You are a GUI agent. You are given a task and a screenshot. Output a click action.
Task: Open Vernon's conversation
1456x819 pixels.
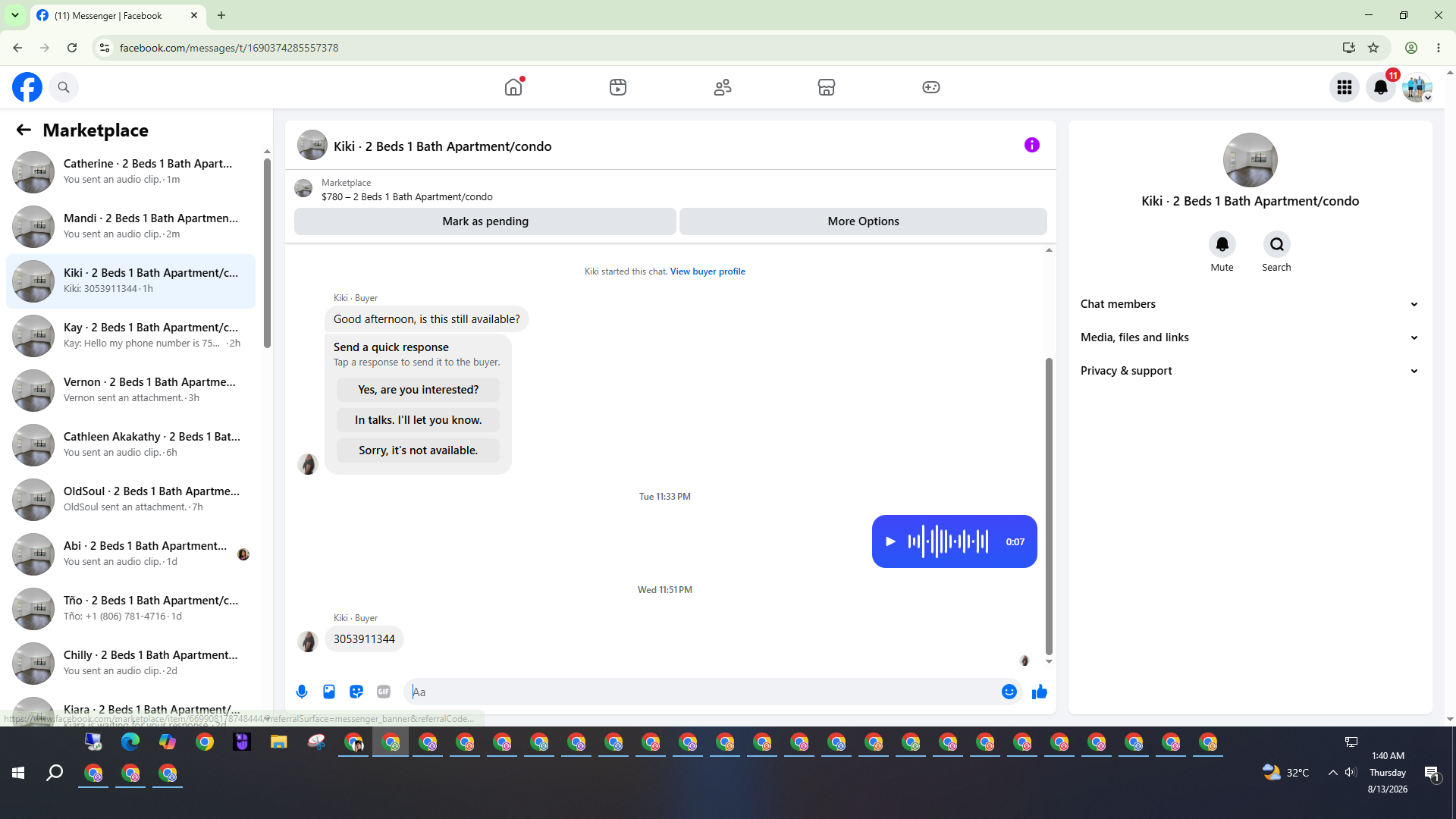click(x=130, y=391)
